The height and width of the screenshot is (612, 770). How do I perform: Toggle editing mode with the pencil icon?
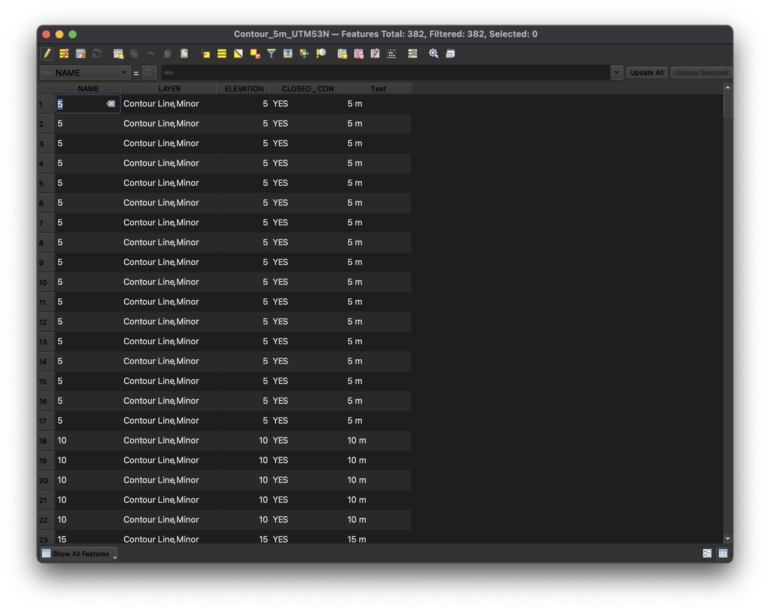(46, 53)
